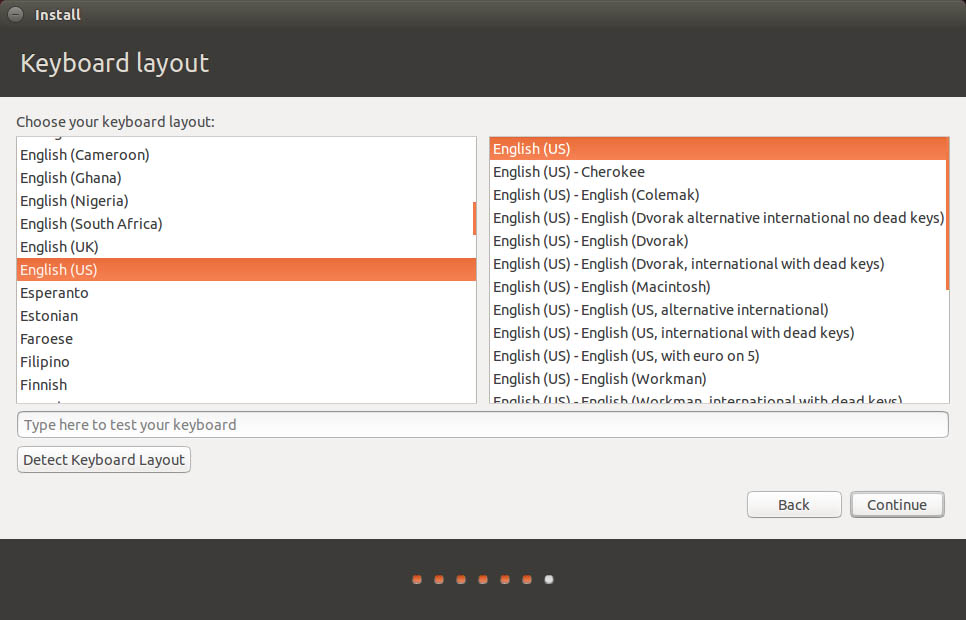Click the variant list scrollbar handle

click(948, 214)
